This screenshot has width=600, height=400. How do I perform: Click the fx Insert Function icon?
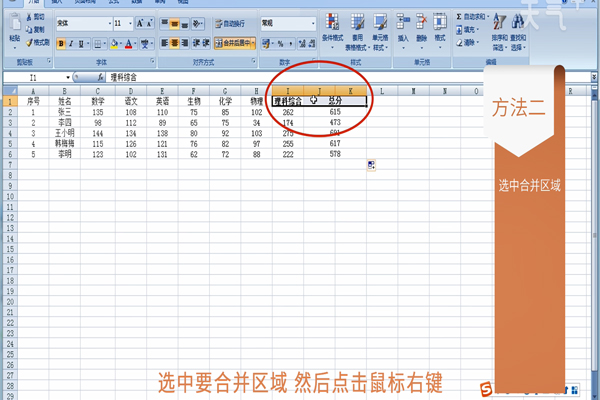(100, 77)
